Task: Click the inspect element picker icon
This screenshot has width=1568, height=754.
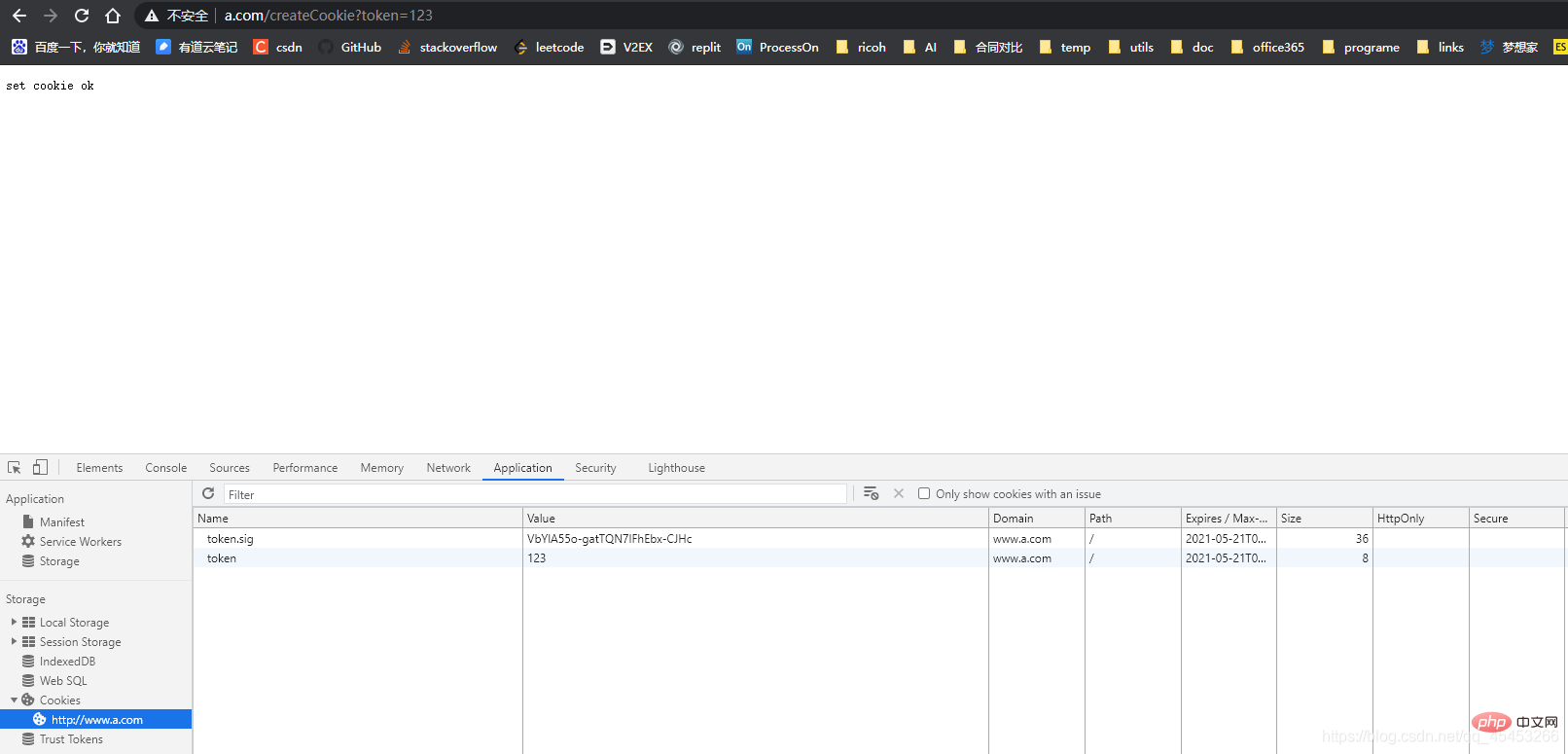Action: tap(15, 468)
